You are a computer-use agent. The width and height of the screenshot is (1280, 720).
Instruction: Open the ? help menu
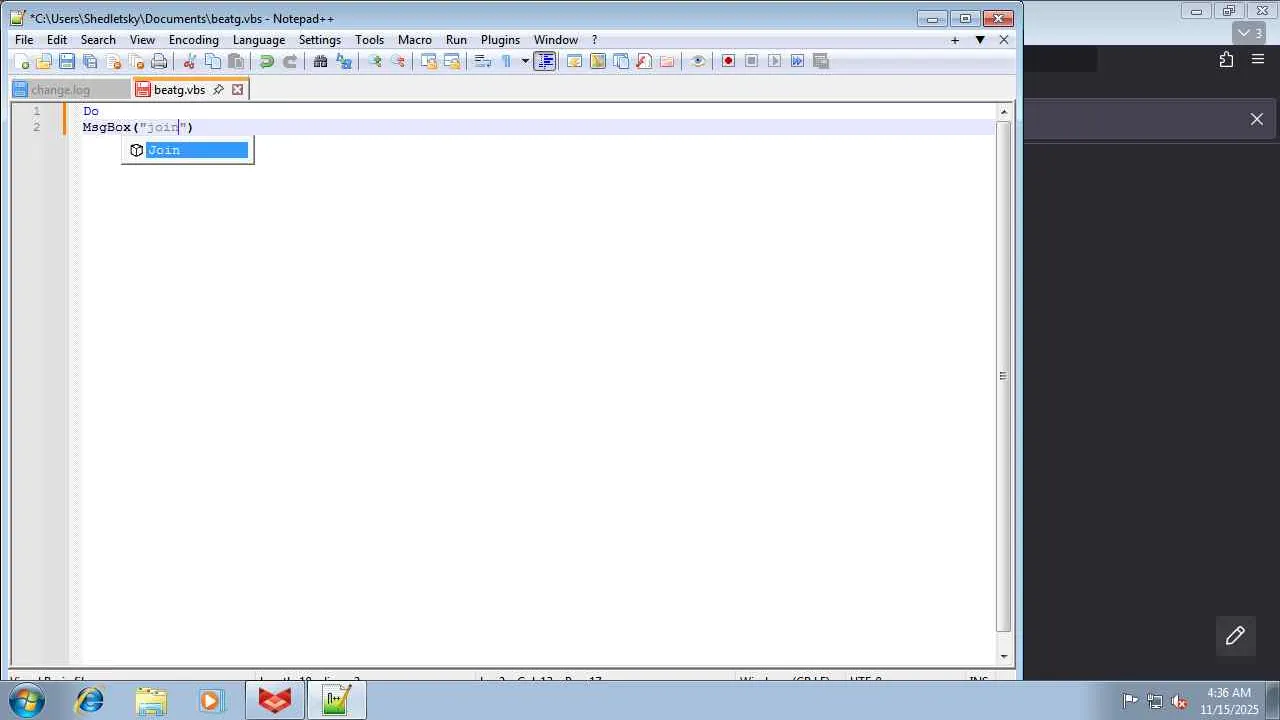tap(594, 40)
